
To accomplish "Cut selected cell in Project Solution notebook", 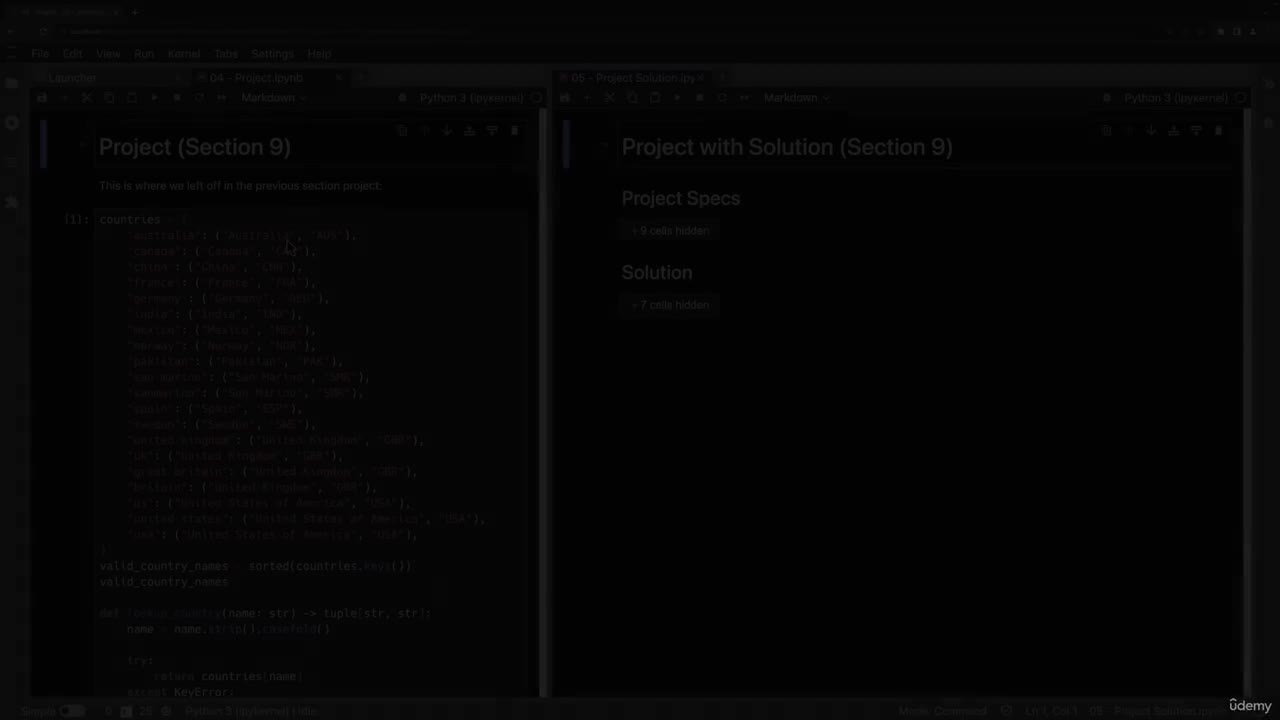I will click(x=609, y=98).
